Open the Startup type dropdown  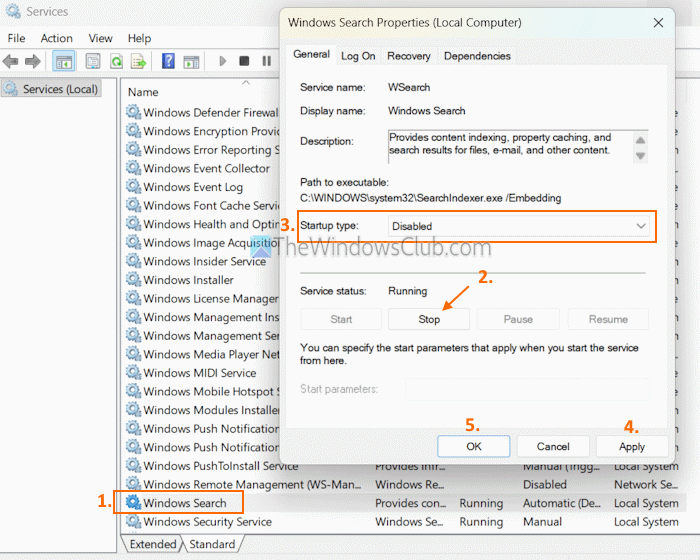pyautogui.click(x=518, y=226)
